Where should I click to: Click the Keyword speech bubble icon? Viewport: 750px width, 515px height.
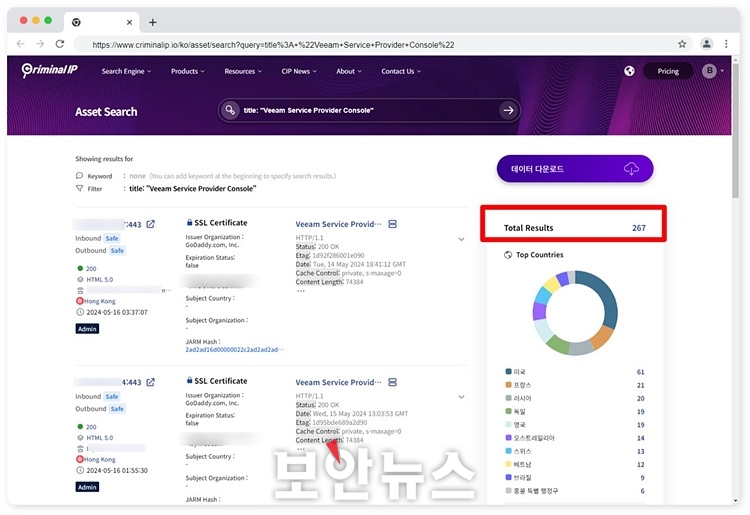pyautogui.click(x=79, y=175)
